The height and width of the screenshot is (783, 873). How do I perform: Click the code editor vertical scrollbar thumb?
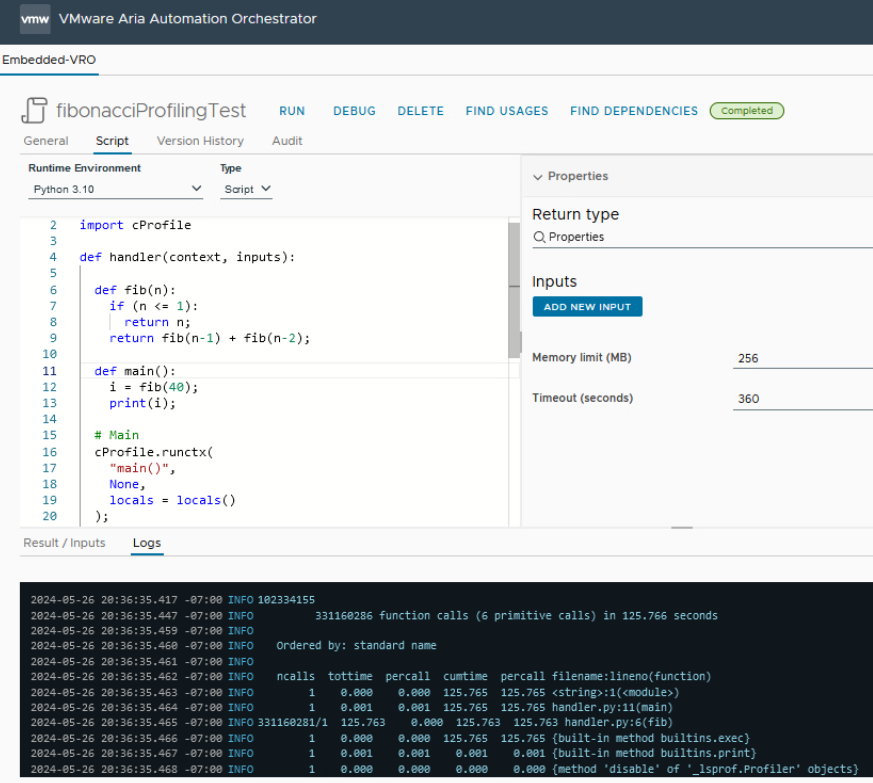pyautogui.click(x=514, y=291)
